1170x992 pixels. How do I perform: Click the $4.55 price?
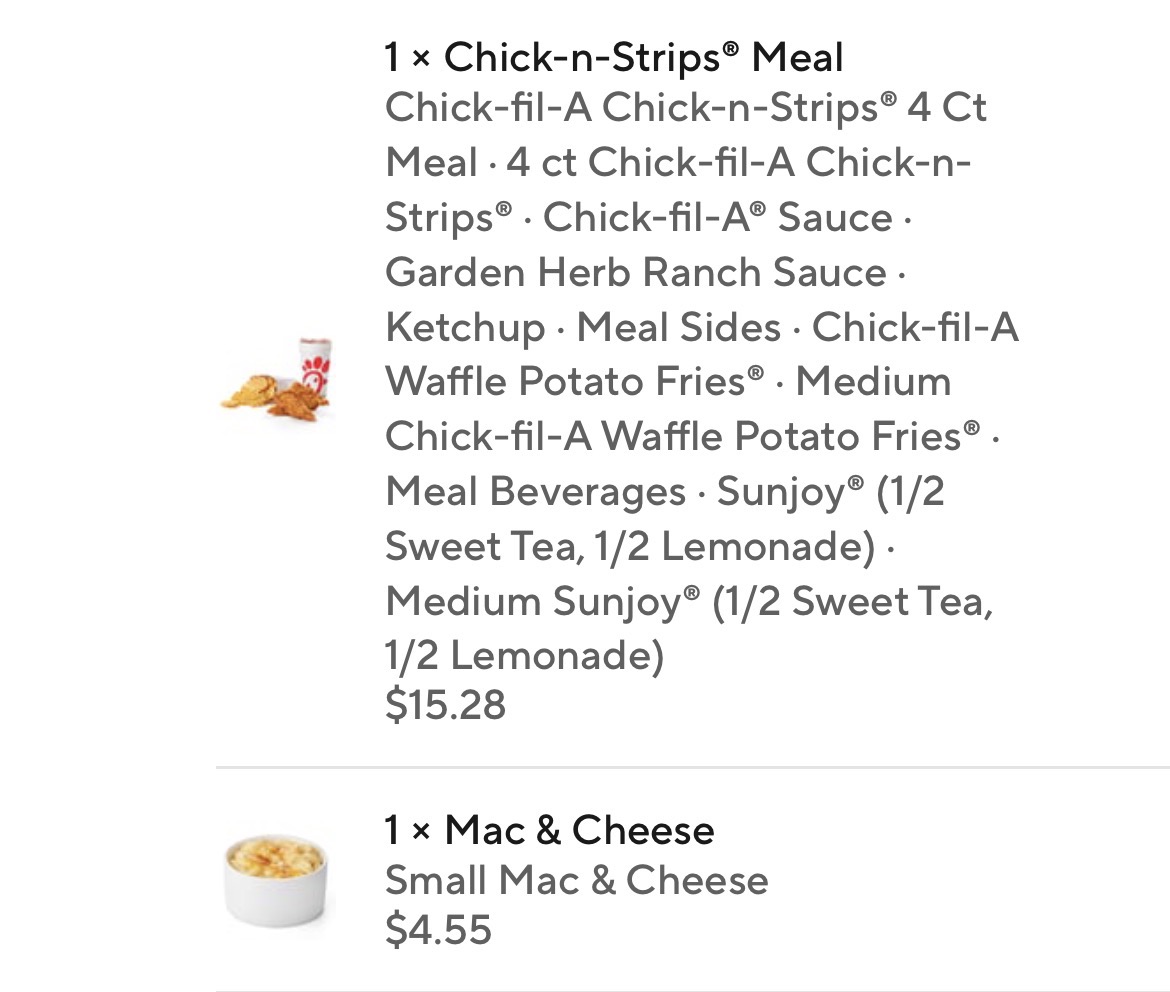pos(438,930)
